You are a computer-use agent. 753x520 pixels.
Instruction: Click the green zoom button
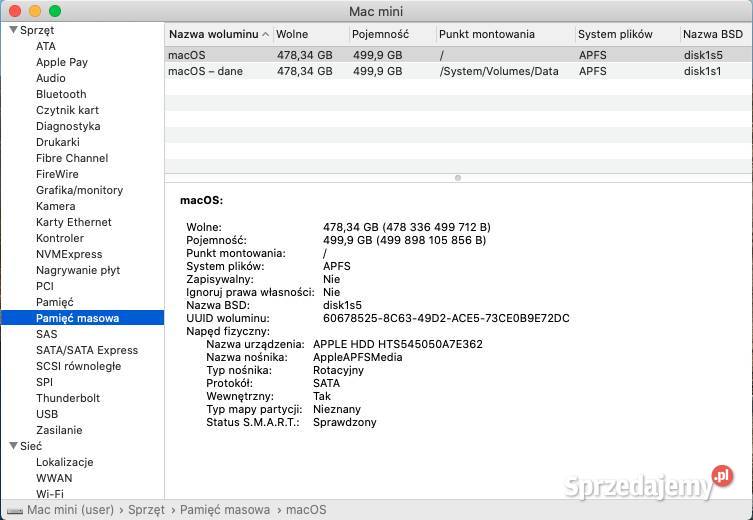55,11
